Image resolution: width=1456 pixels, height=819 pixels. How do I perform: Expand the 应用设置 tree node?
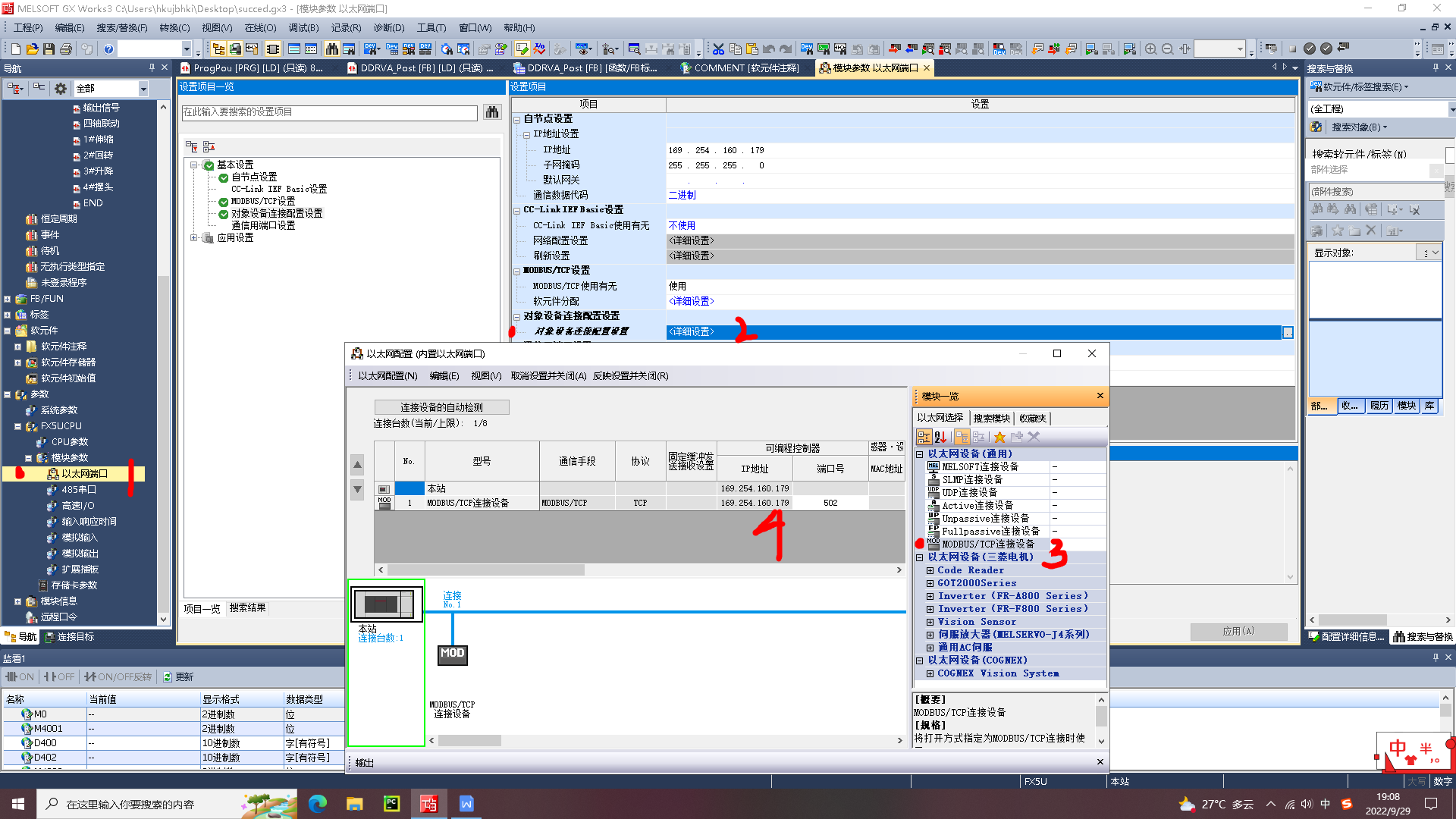click(x=194, y=238)
